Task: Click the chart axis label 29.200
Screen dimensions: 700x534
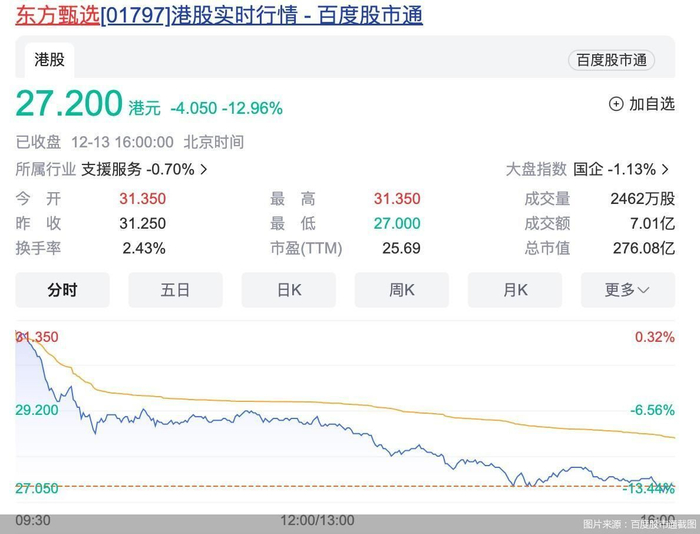Action: click(37, 409)
